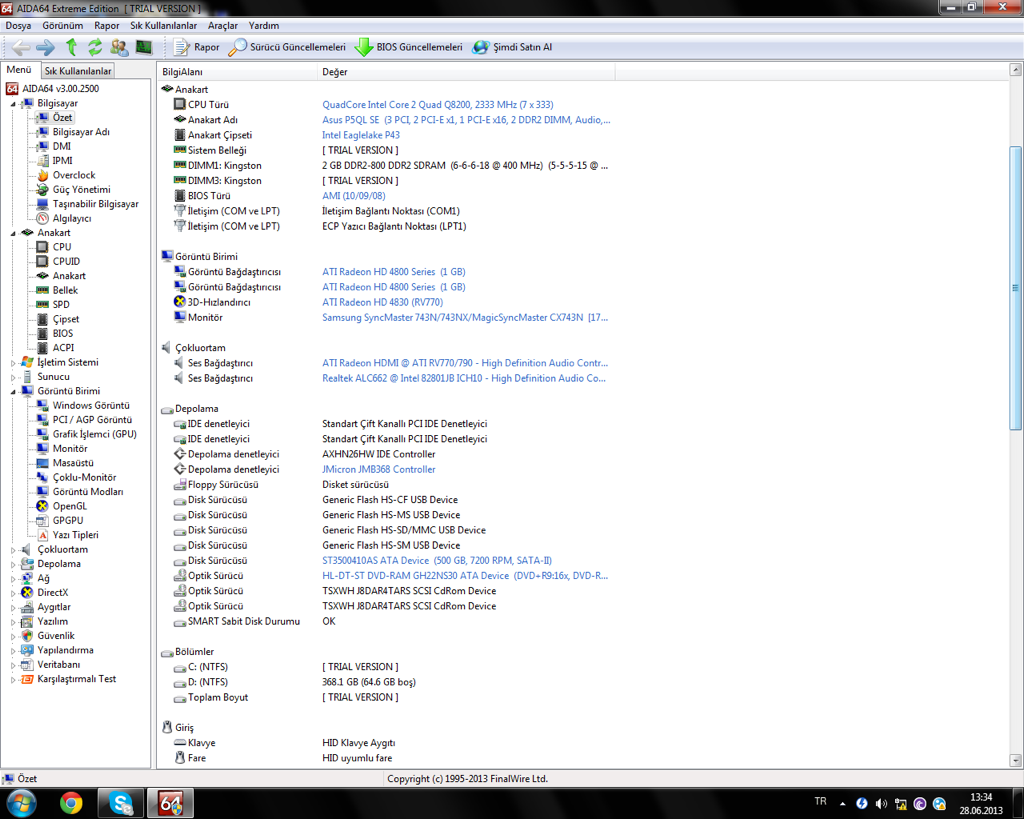Open the Görünüm menu
The width and height of the screenshot is (1024, 819).
click(x=63, y=25)
